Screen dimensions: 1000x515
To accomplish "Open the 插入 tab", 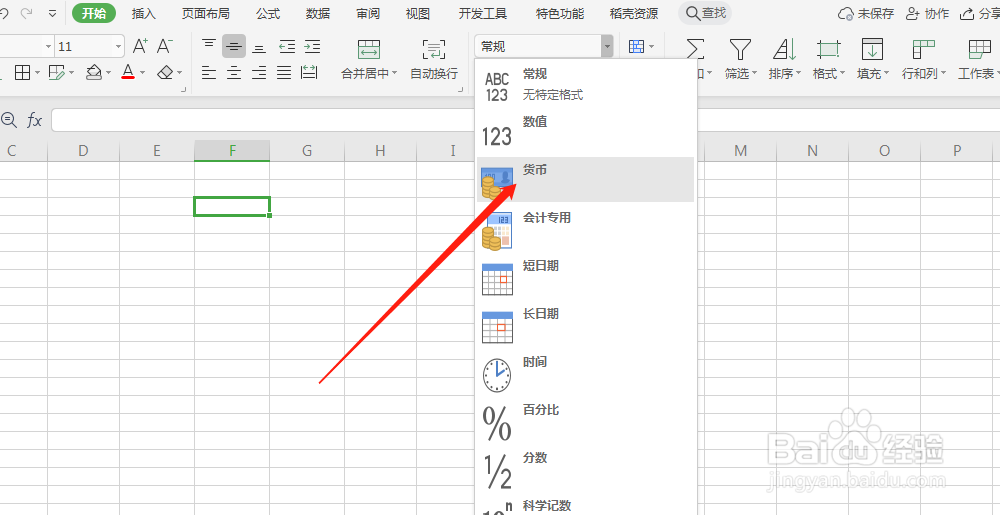I will coord(143,13).
